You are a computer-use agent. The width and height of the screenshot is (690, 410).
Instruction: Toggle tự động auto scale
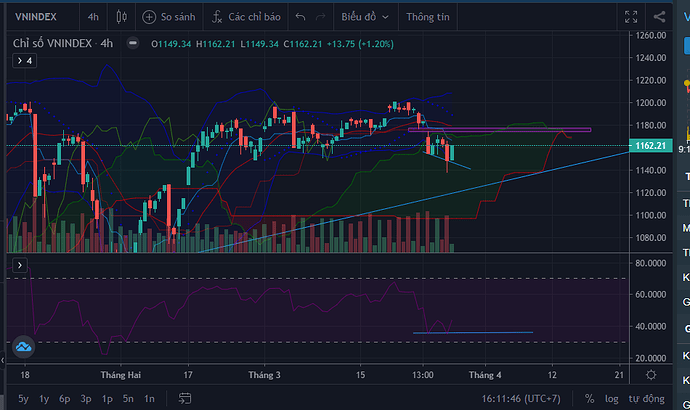click(645, 397)
